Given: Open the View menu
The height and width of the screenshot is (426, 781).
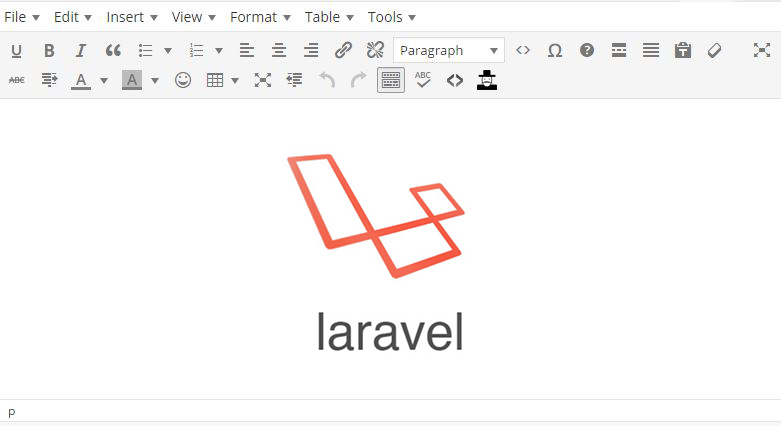Looking at the screenshot, I should pos(194,17).
